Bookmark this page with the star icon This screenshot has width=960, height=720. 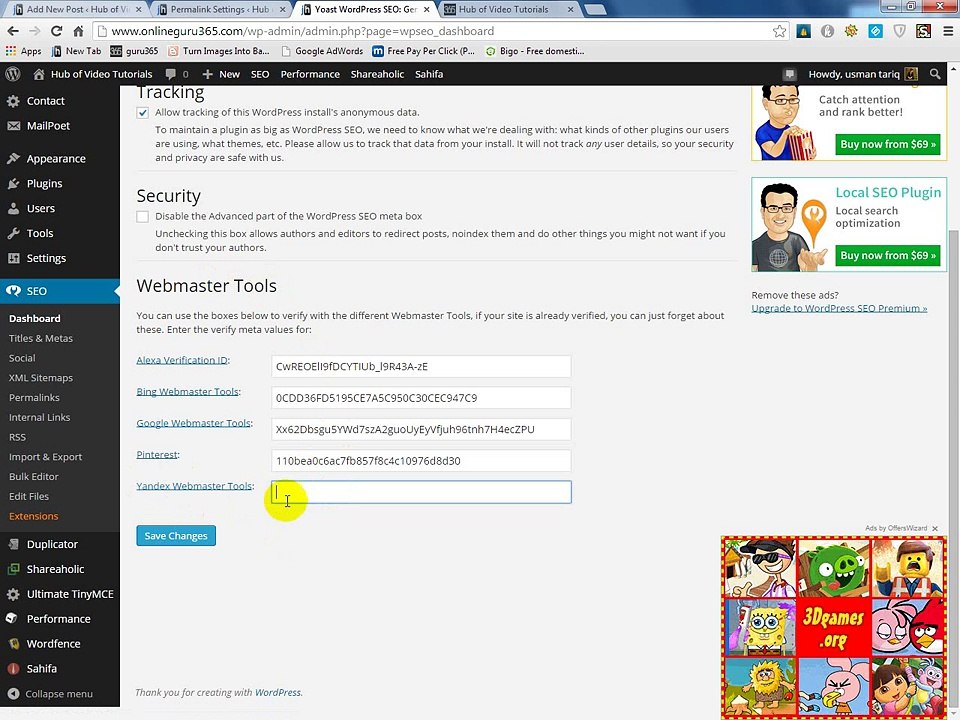[x=779, y=31]
